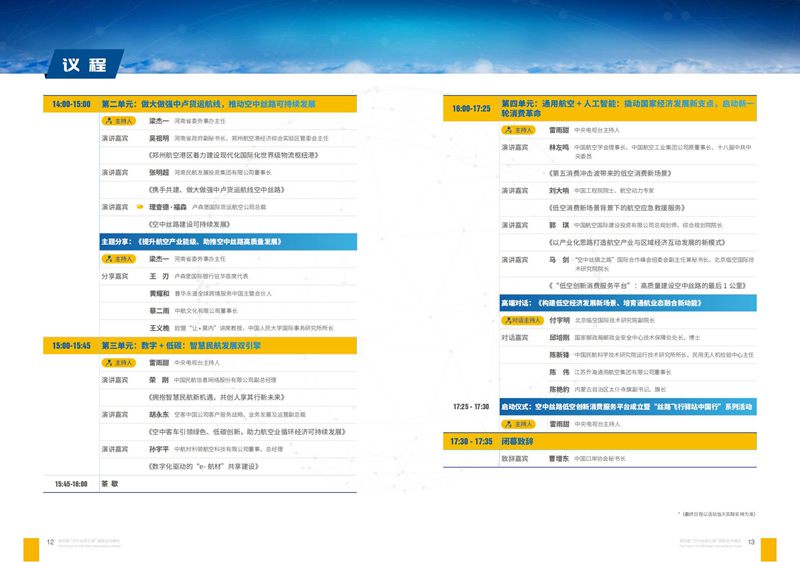Click page number 13 in footer

[751, 542]
